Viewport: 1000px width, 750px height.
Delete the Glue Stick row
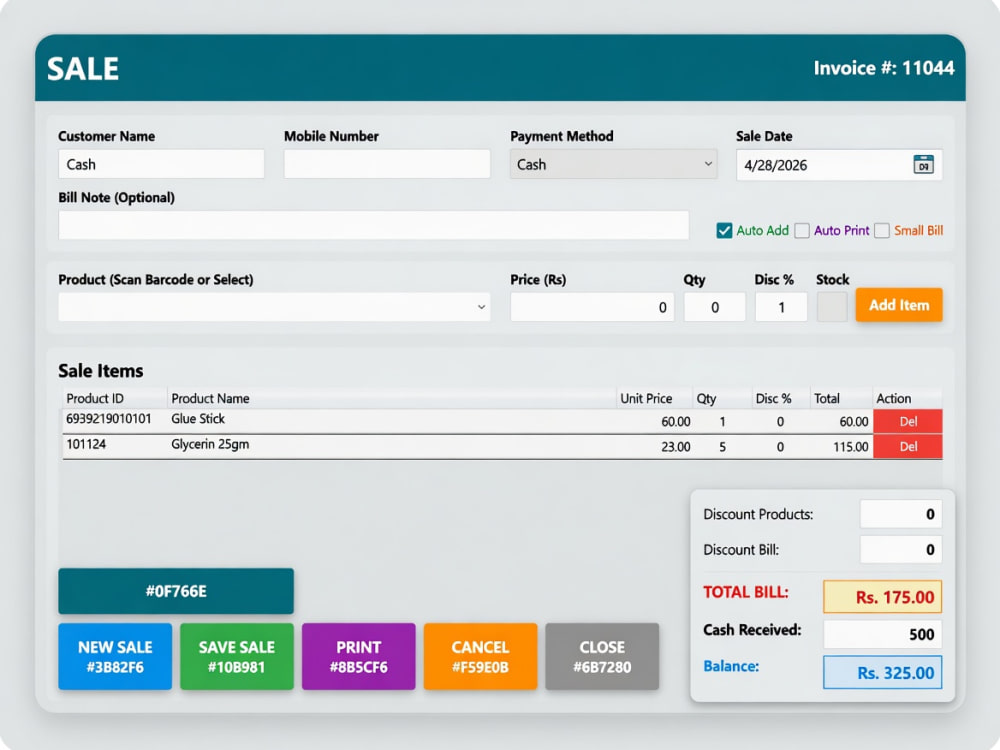[x=908, y=422]
